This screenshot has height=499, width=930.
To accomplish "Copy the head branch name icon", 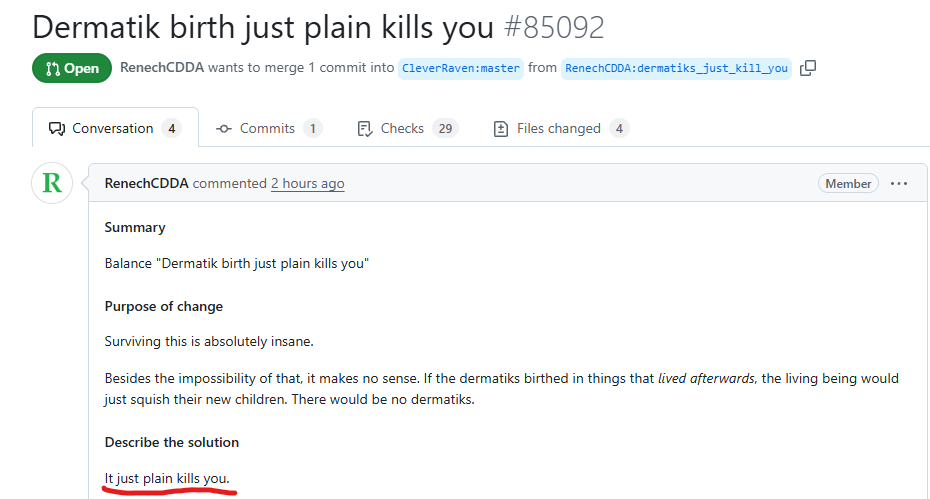I will point(808,68).
